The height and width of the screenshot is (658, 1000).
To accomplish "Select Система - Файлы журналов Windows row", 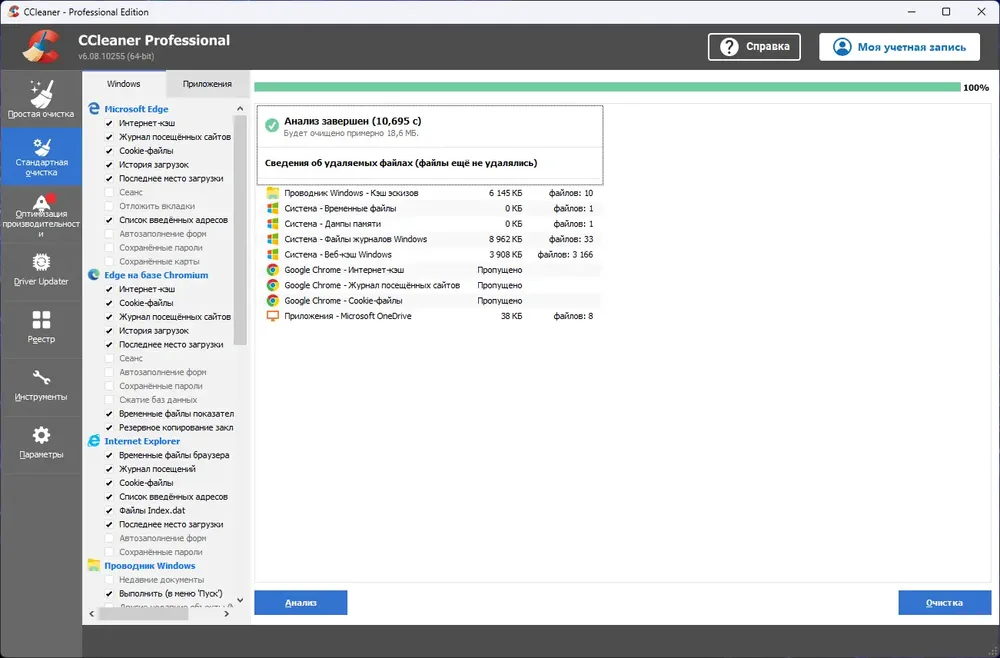I will click(x=429, y=239).
